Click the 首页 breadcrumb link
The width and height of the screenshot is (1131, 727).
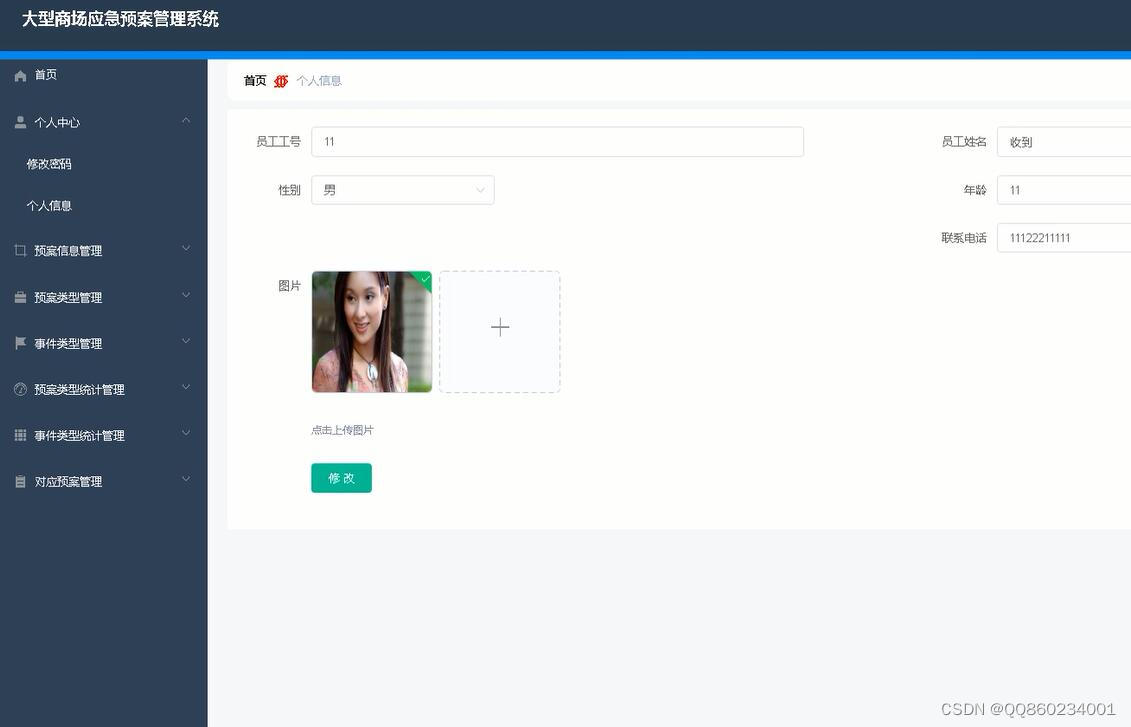[x=254, y=80]
